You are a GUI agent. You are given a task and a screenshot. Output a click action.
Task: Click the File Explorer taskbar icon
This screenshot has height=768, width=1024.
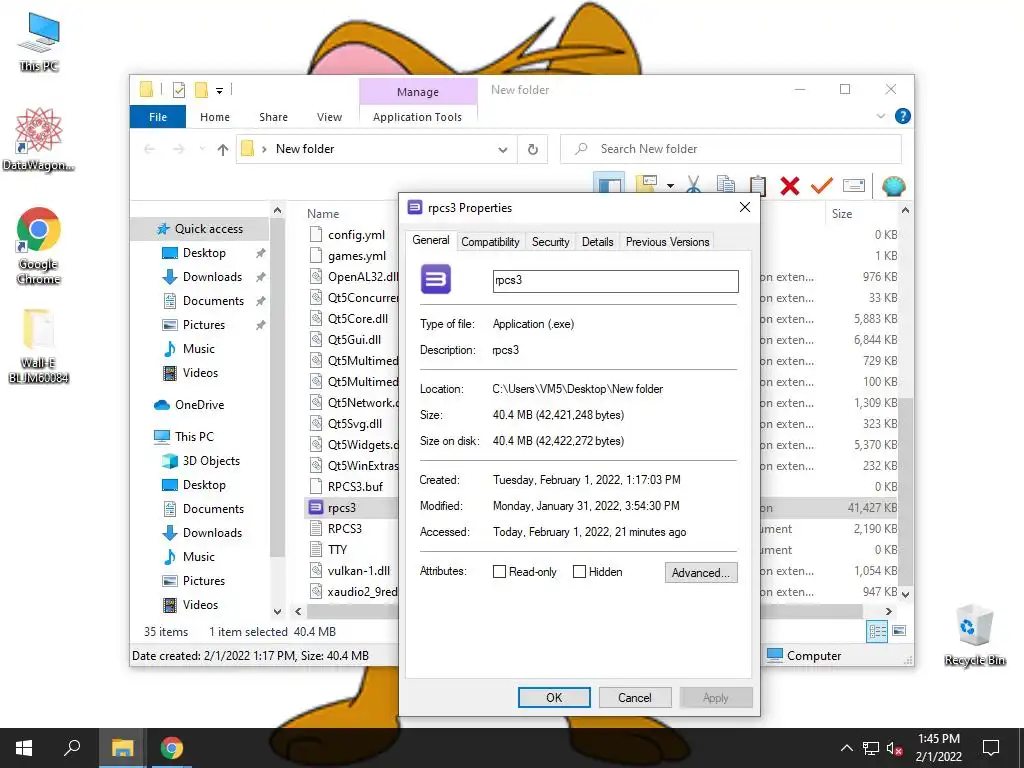[x=122, y=748]
